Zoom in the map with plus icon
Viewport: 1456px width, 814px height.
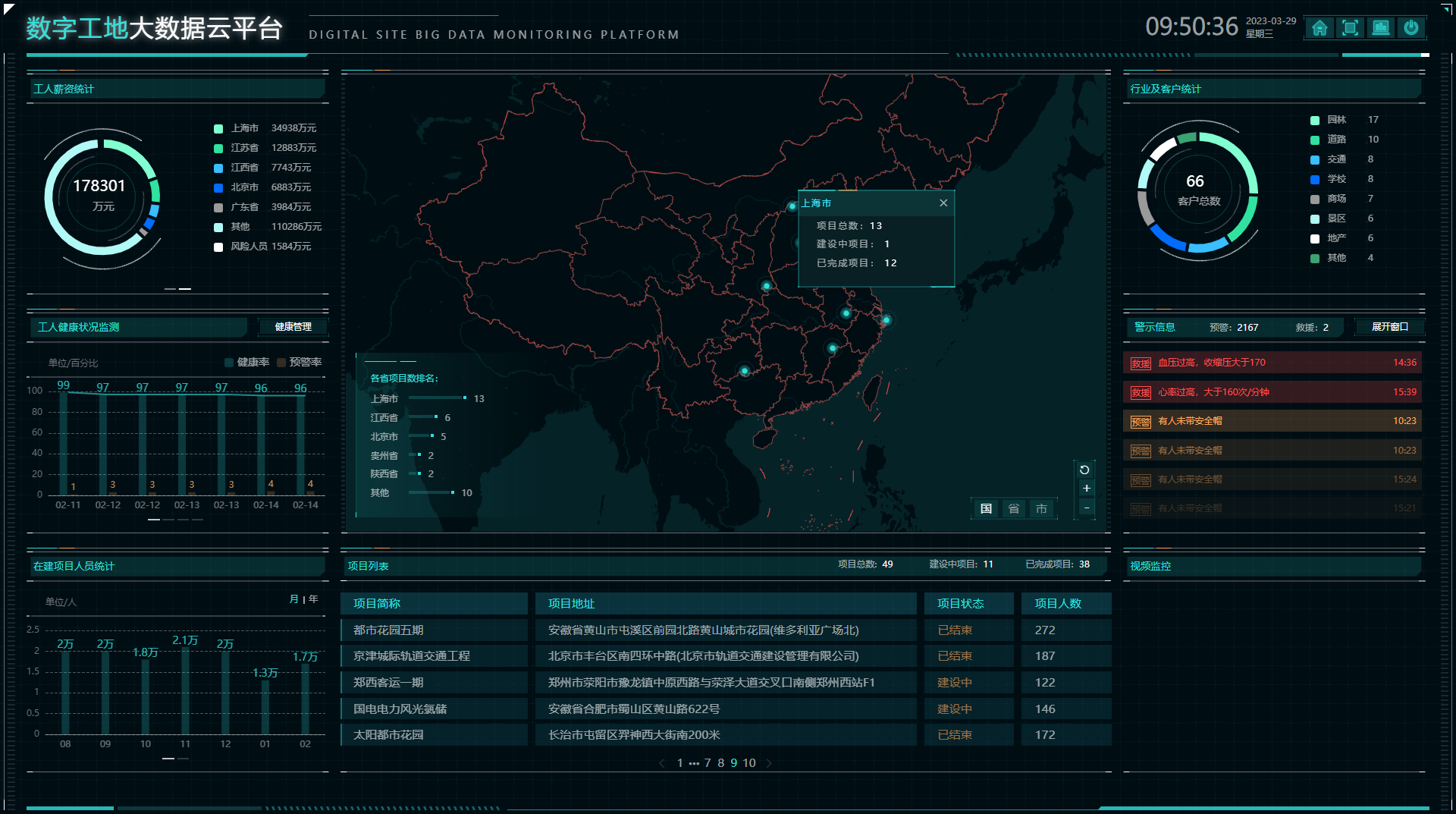(1086, 489)
